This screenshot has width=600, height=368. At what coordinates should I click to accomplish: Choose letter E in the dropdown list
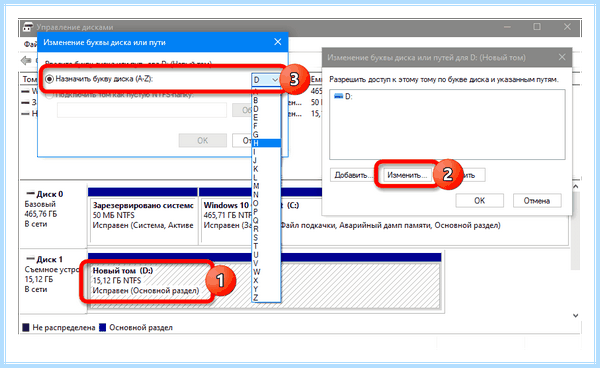click(x=266, y=117)
